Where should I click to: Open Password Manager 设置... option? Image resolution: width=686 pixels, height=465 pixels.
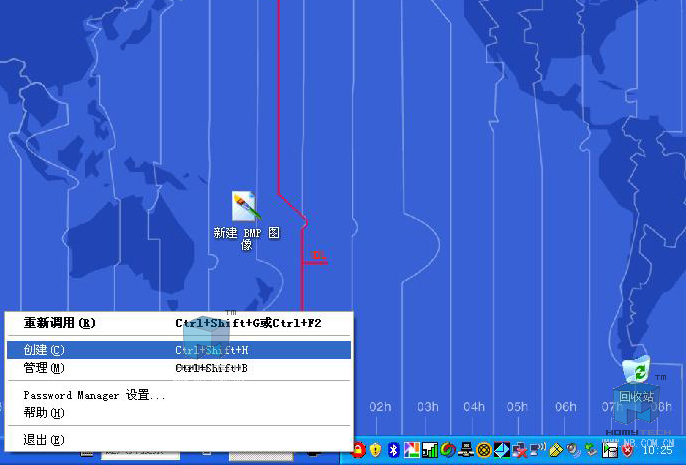[x=95, y=395]
